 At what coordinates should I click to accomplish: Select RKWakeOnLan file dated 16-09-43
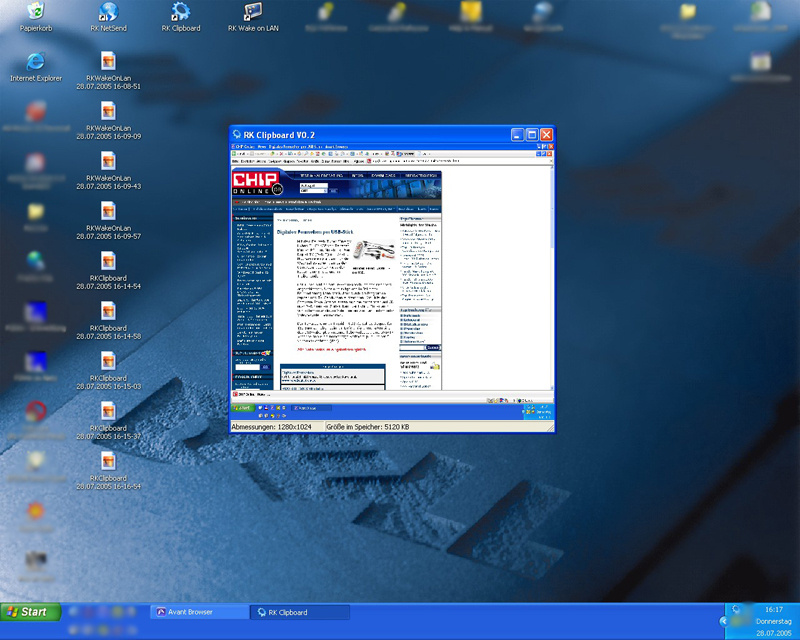[107, 161]
